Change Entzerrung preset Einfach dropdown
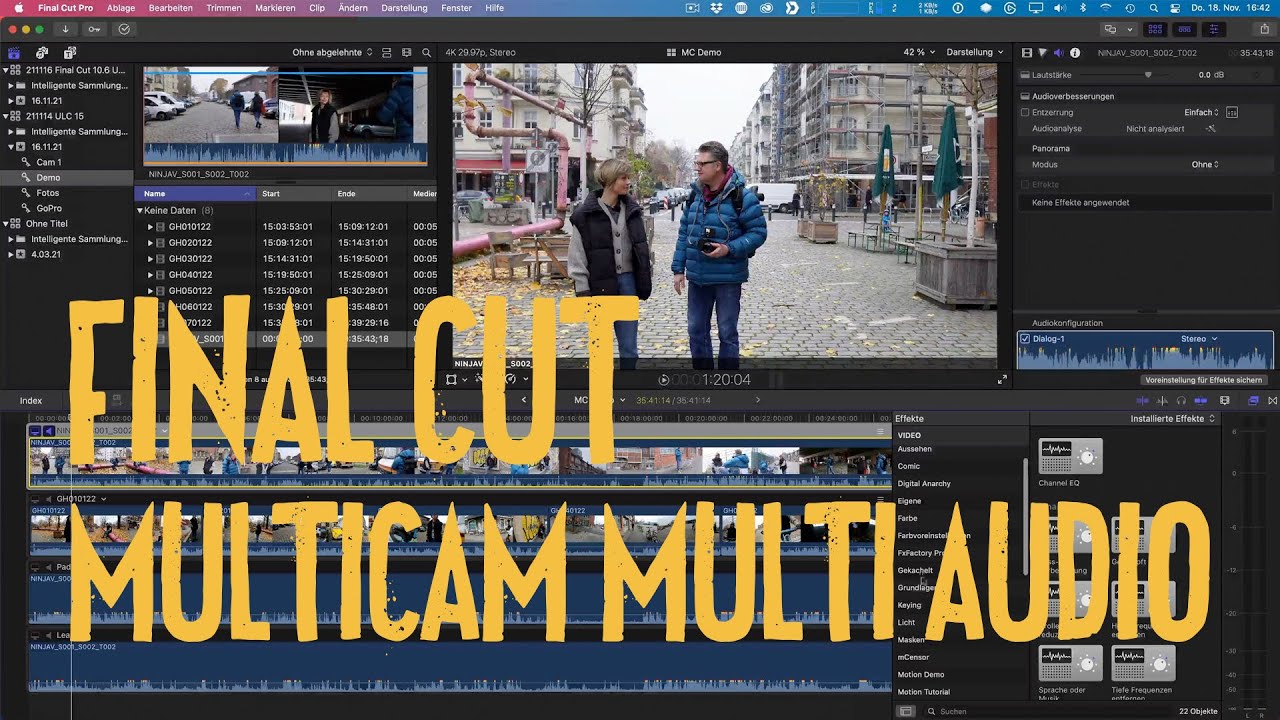The image size is (1280, 720). click(x=1202, y=113)
